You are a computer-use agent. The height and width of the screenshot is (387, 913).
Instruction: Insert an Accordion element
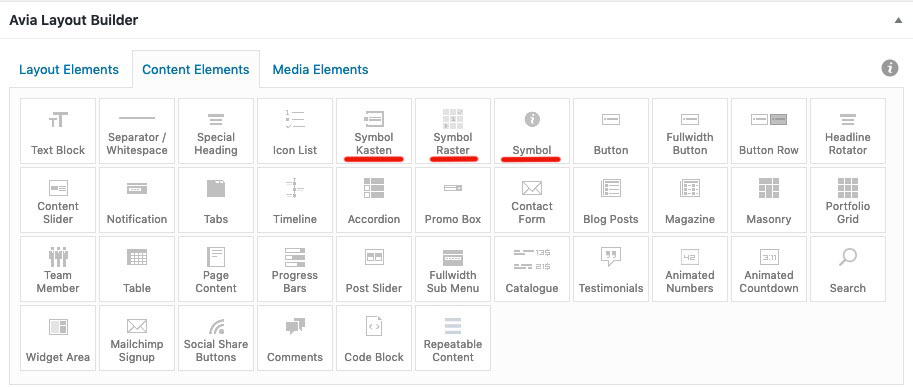tap(374, 200)
